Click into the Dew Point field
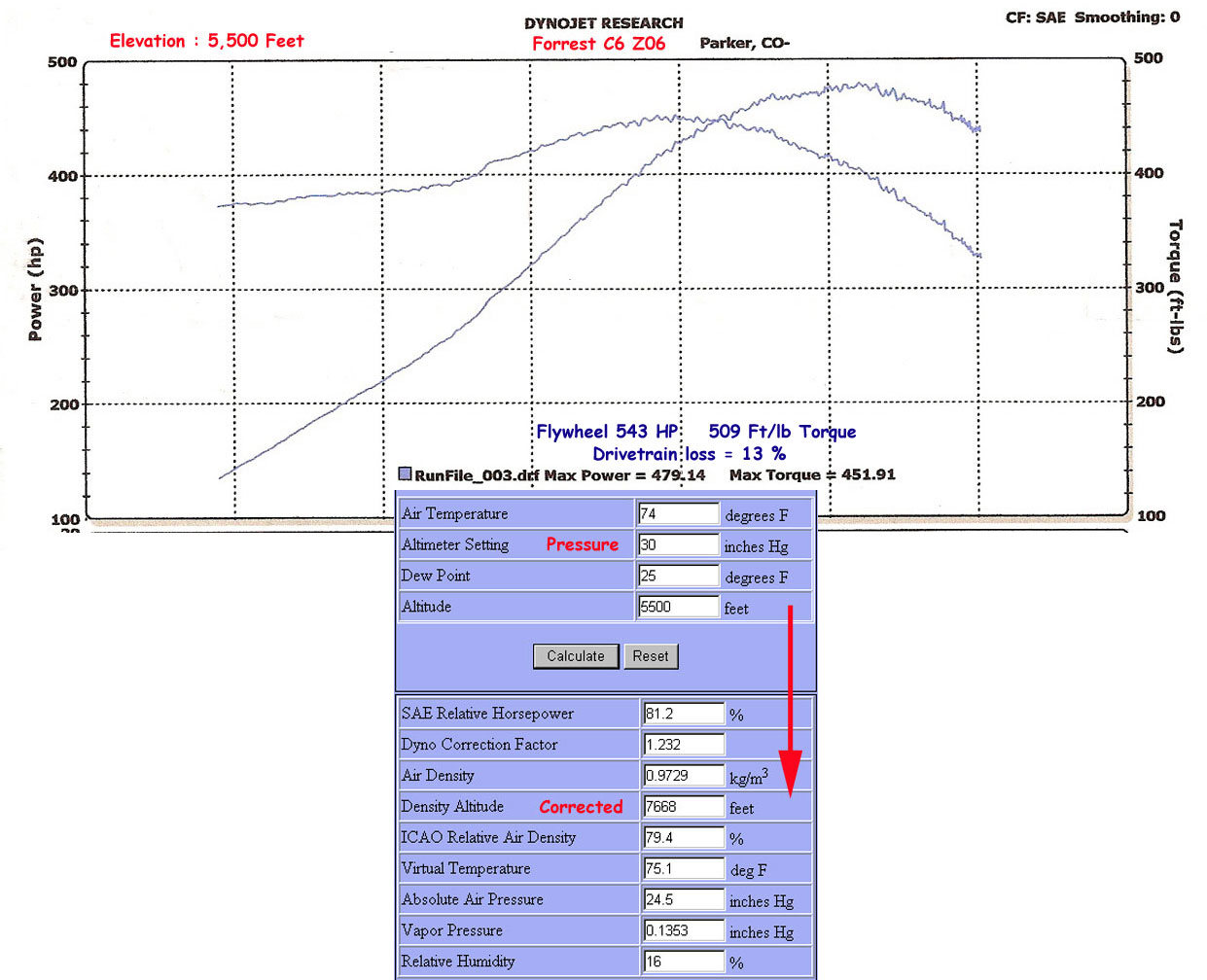1207x980 pixels. (x=678, y=576)
